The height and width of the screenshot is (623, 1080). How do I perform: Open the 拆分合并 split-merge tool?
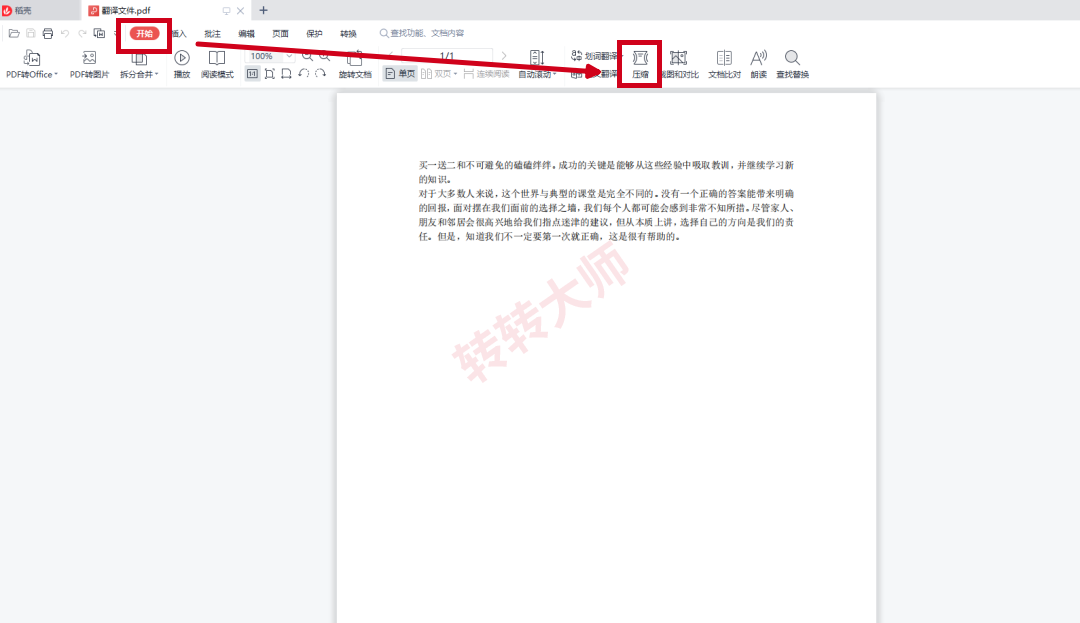tap(138, 64)
